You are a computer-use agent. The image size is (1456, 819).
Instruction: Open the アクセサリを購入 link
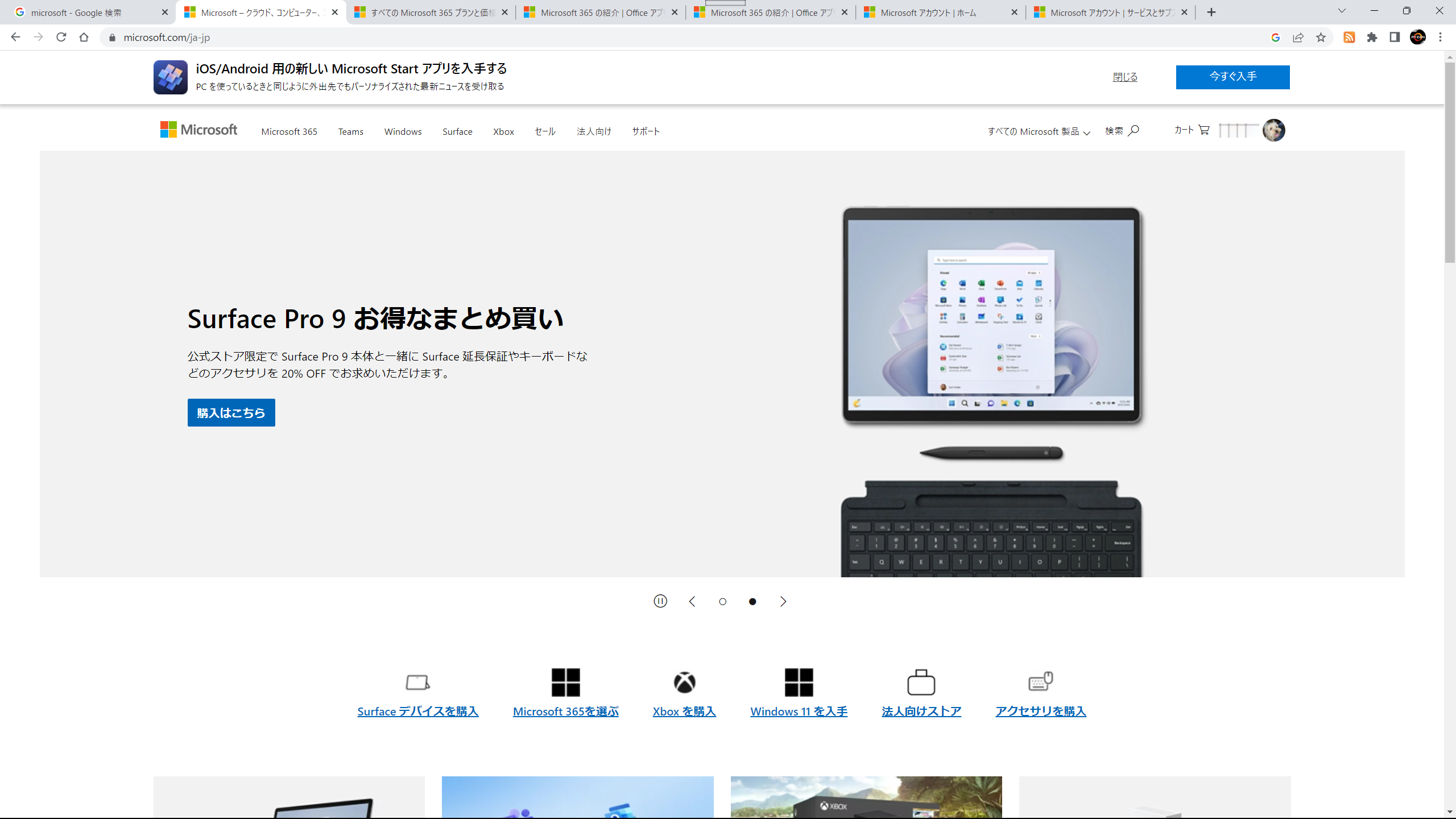tap(1041, 711)
